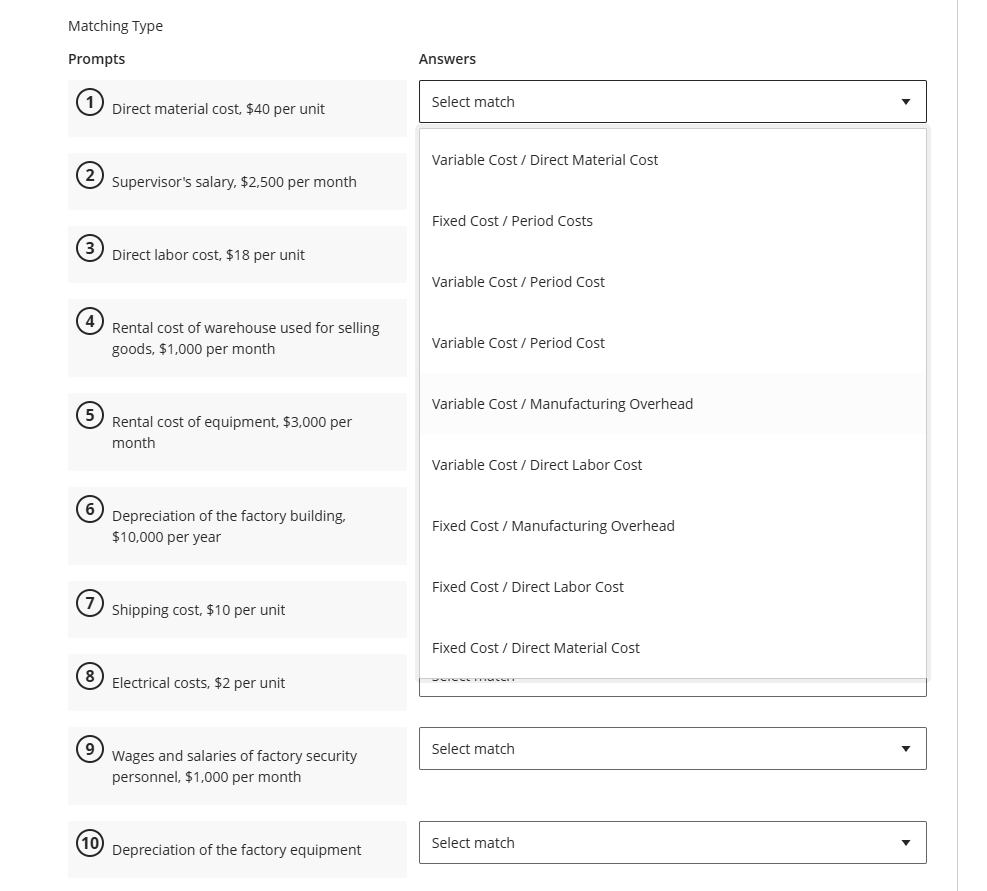This screenshot has width=987, height=891.
Task: Select Fixed Cost / Period Costs option
Action: (x=512, y=220)
